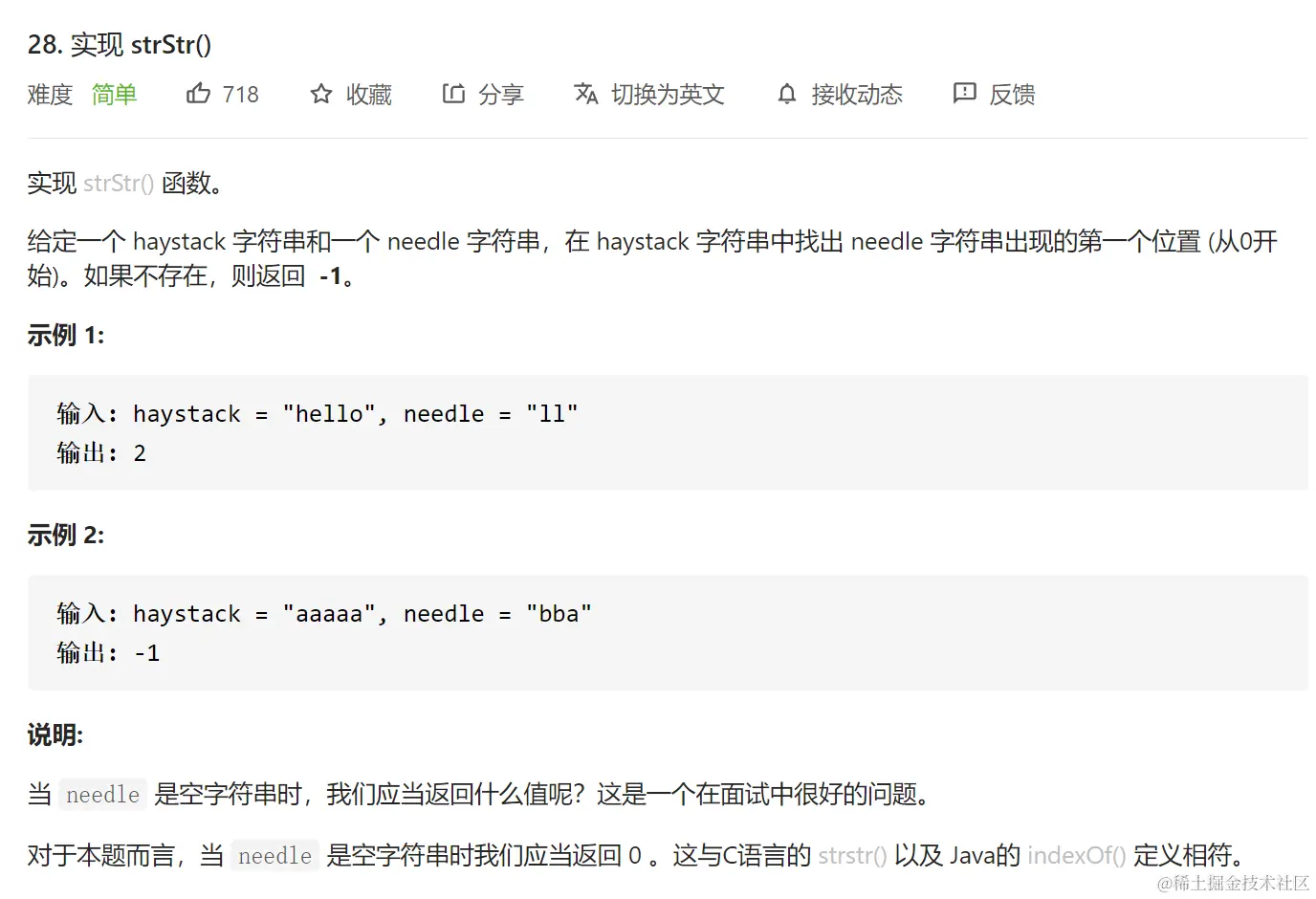Viewport: 1316px width, 899px height.
Task: Click the problem title 28. 实现 strStr()
Action: coord(120,44)
